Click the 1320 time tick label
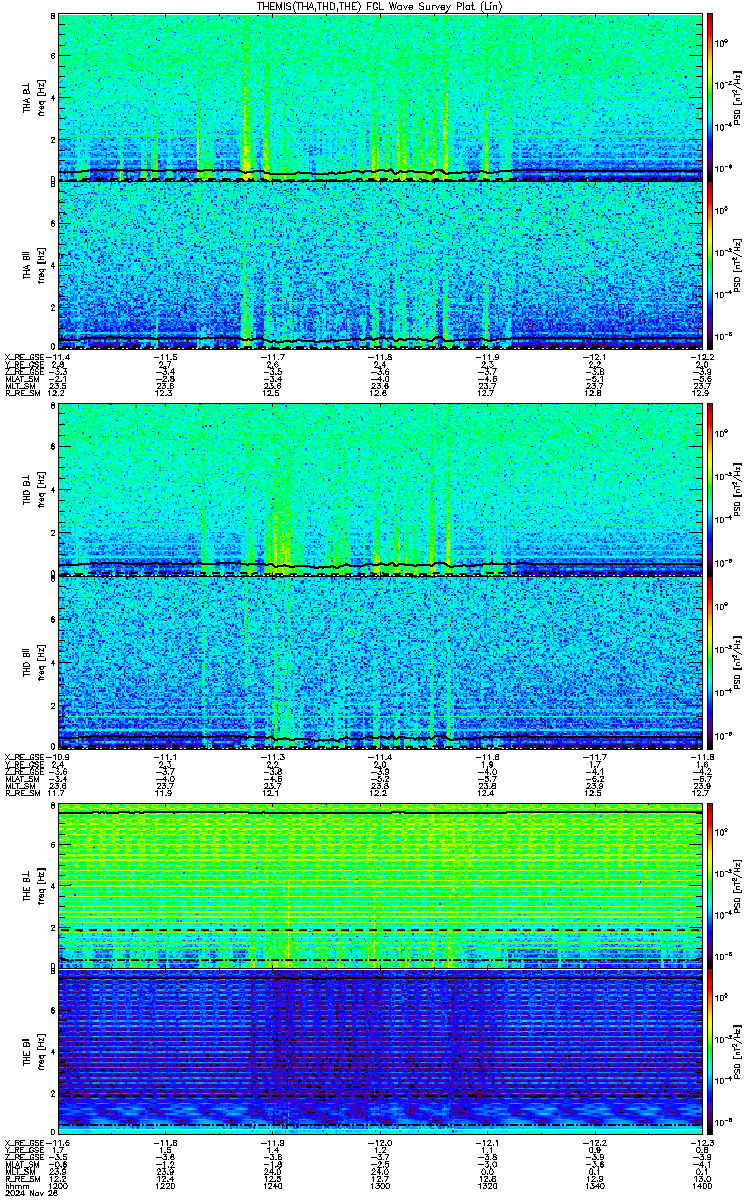 (487, 1186)
